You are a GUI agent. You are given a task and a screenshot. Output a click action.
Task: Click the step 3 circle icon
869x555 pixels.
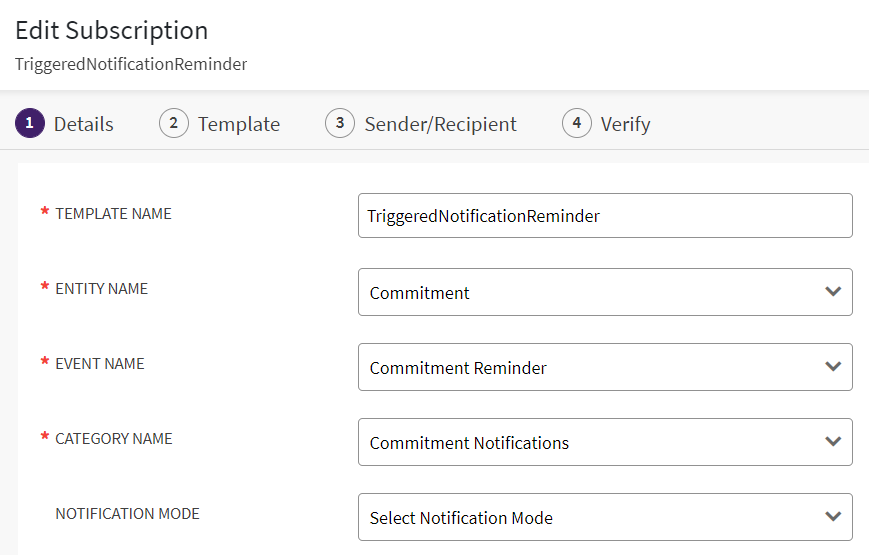(x=340, y=124)
